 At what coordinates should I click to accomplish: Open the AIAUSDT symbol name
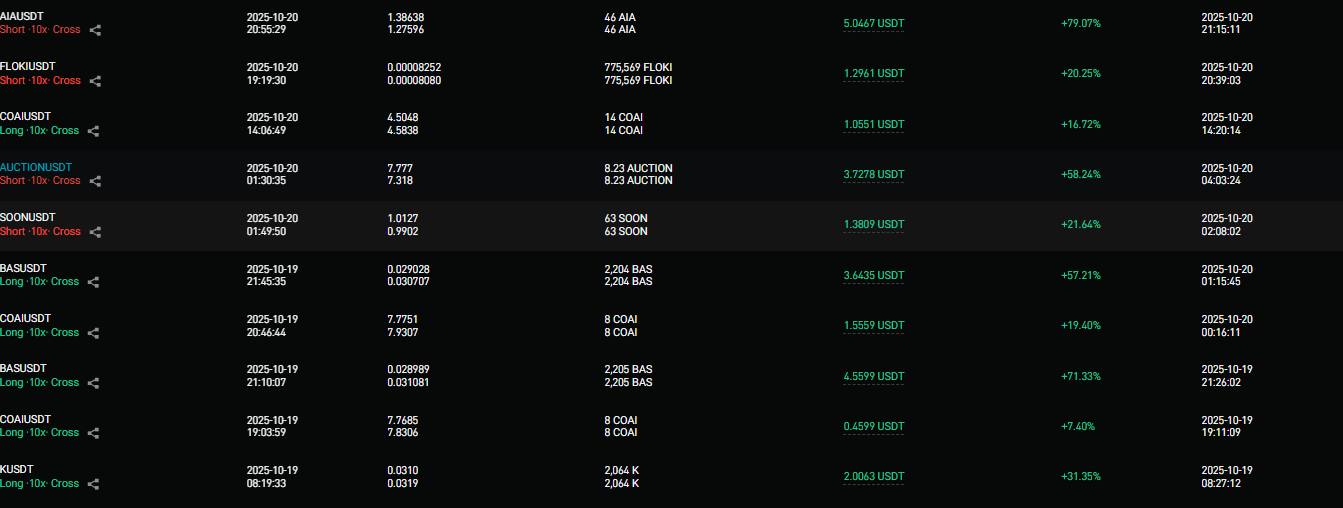pos(22,16)
